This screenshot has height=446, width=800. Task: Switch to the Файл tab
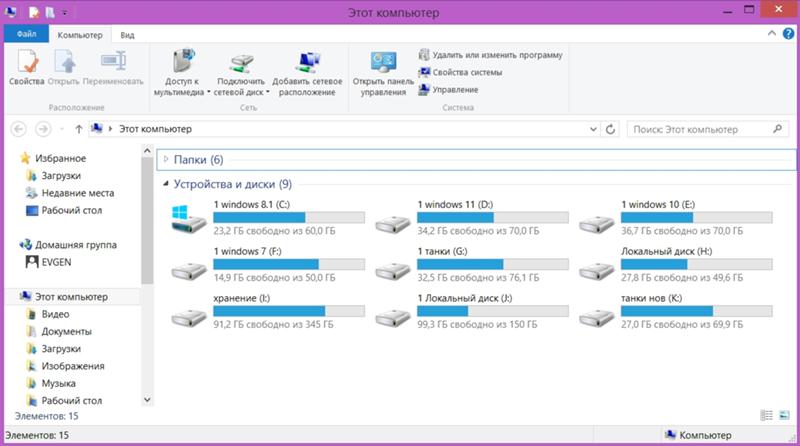tap(27, 34)
